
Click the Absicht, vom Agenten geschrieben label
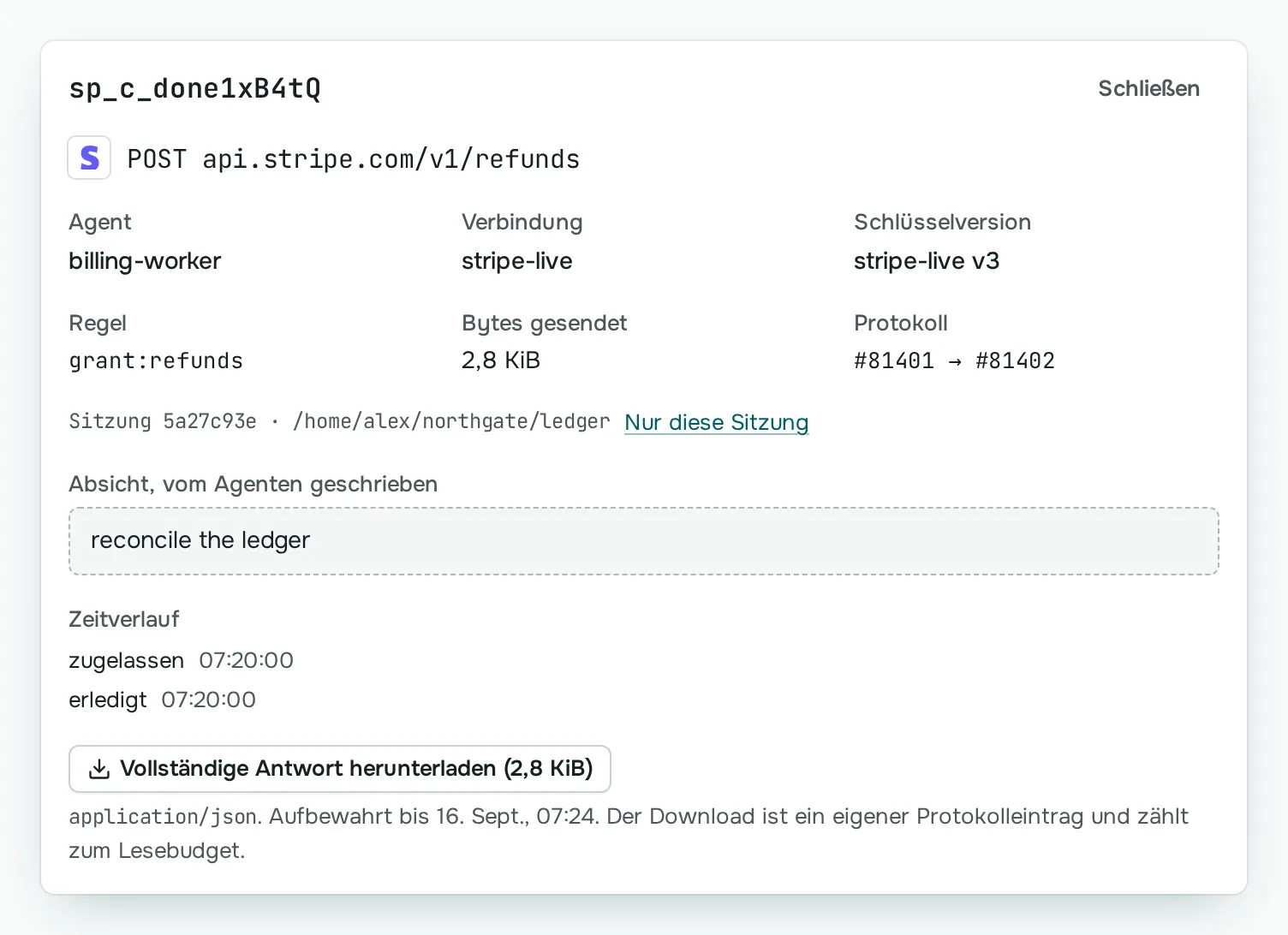[x=253, y=485]
